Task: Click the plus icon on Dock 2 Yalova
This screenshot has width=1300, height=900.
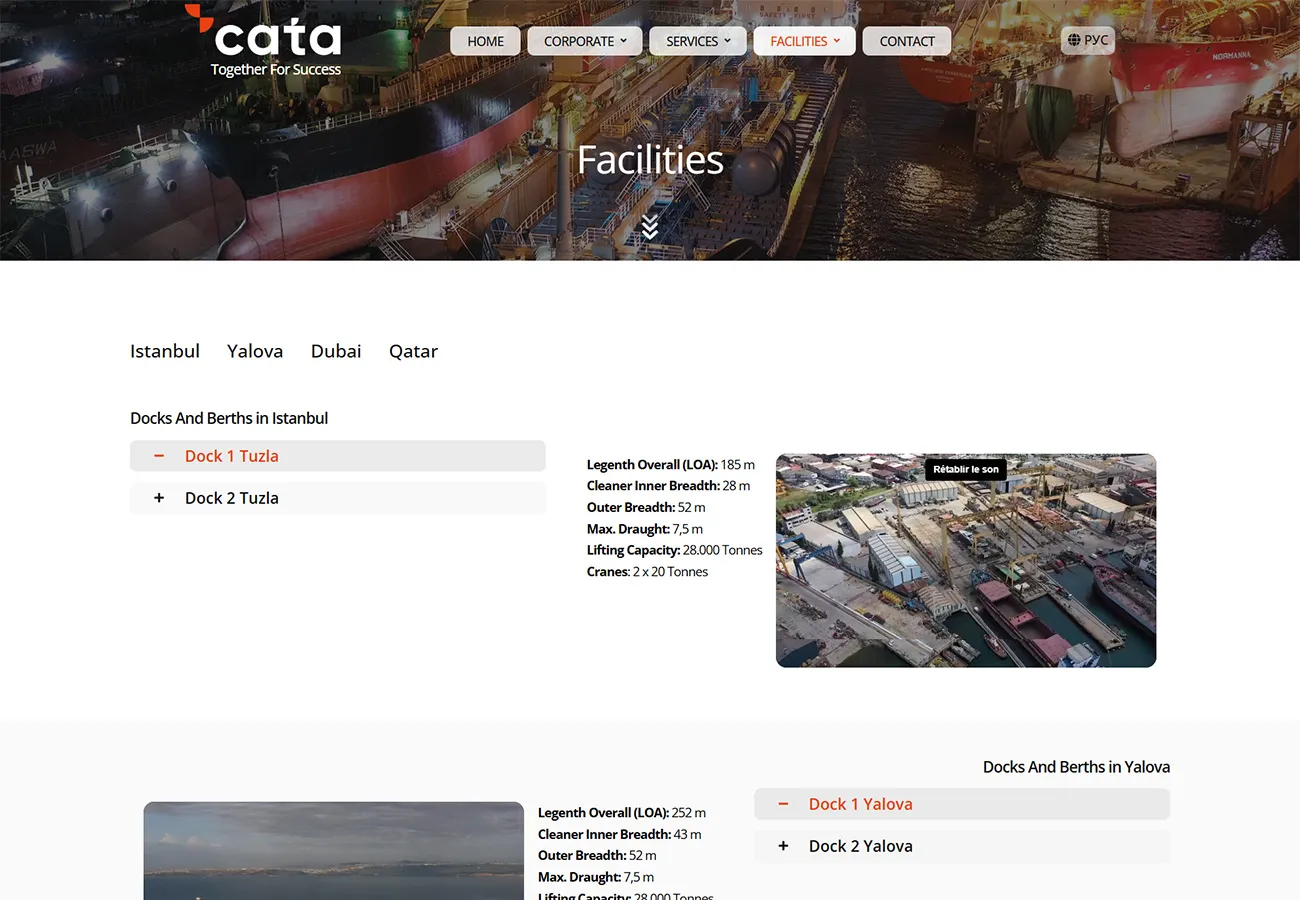Action: [783, 845]
